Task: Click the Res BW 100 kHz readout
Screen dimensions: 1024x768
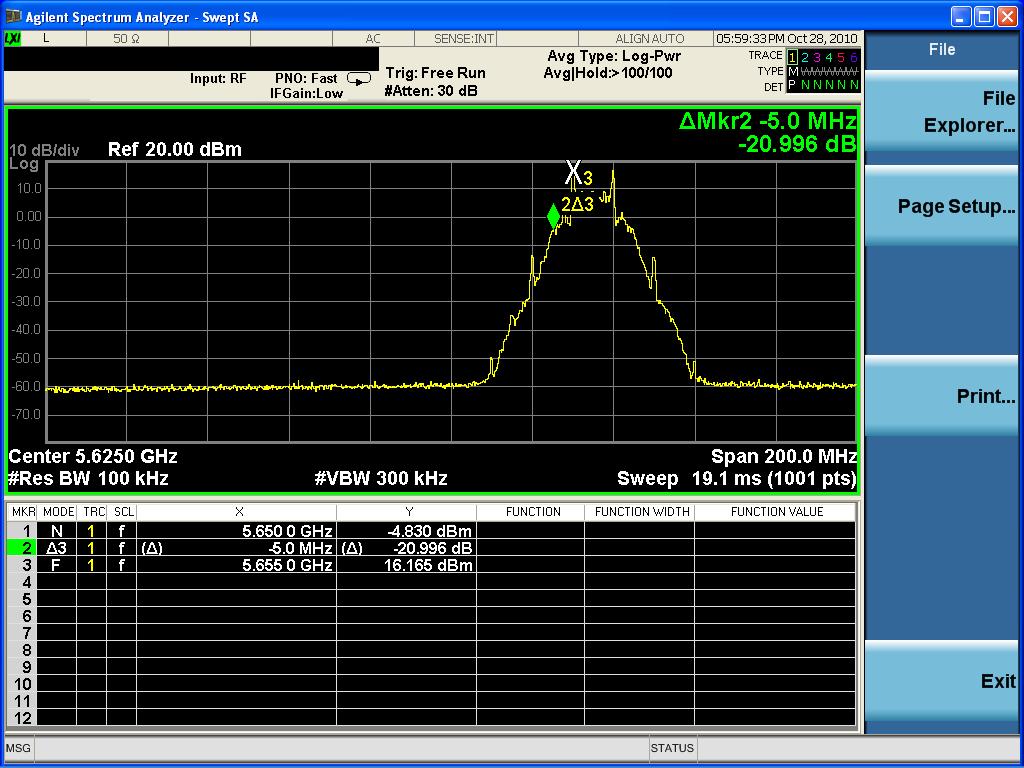Action: pos(88,479)
